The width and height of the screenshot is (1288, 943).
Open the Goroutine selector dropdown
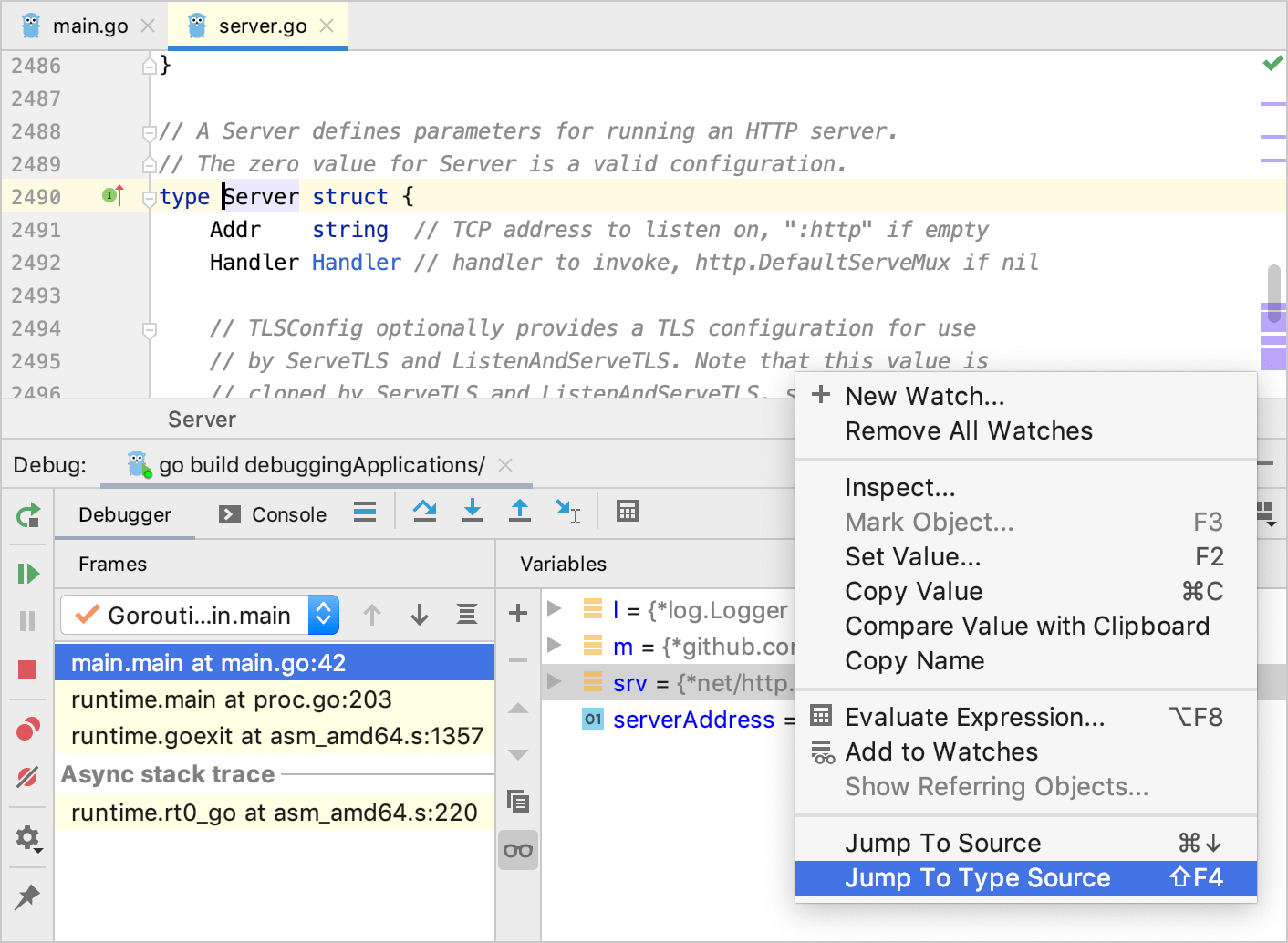[323, 615]
